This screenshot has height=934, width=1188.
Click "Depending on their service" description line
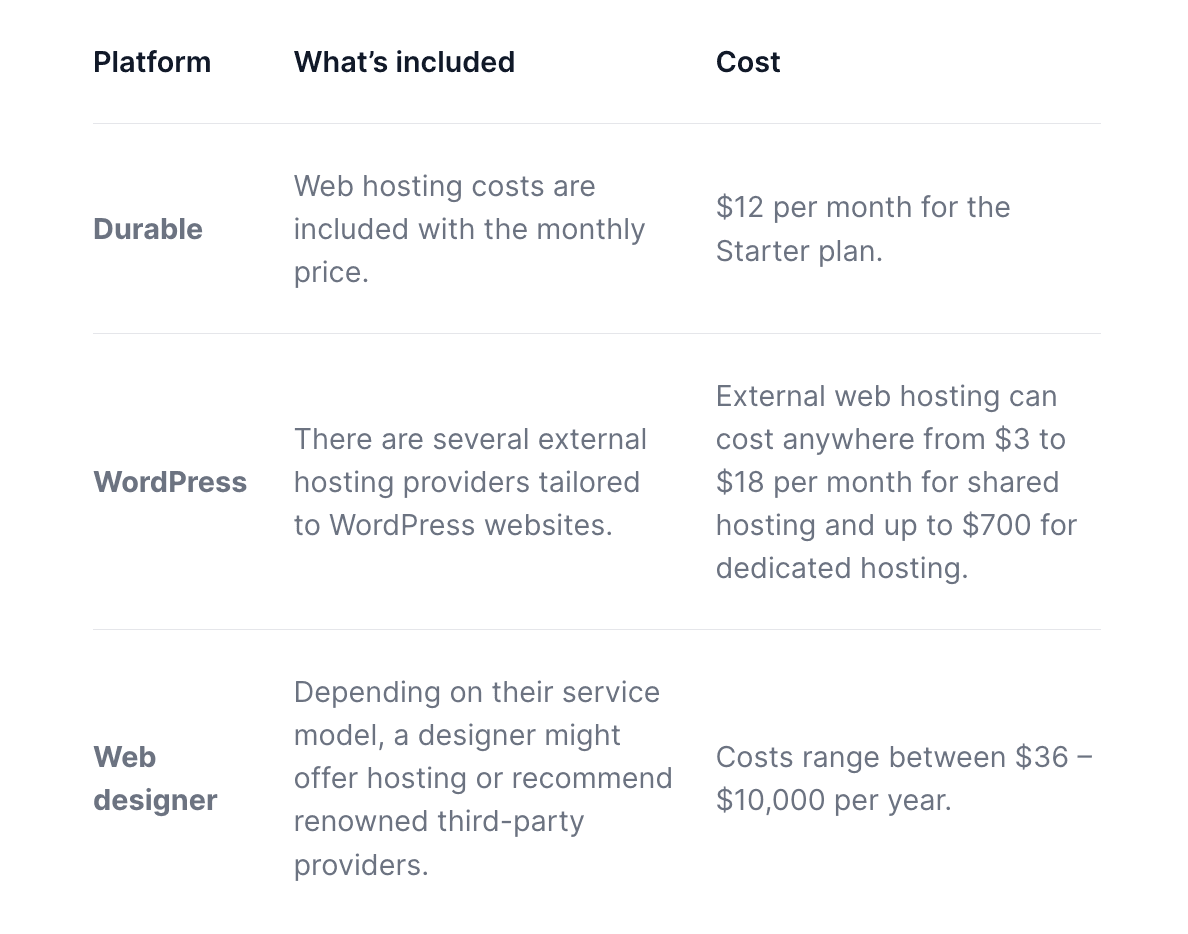[x=477, y=692]
